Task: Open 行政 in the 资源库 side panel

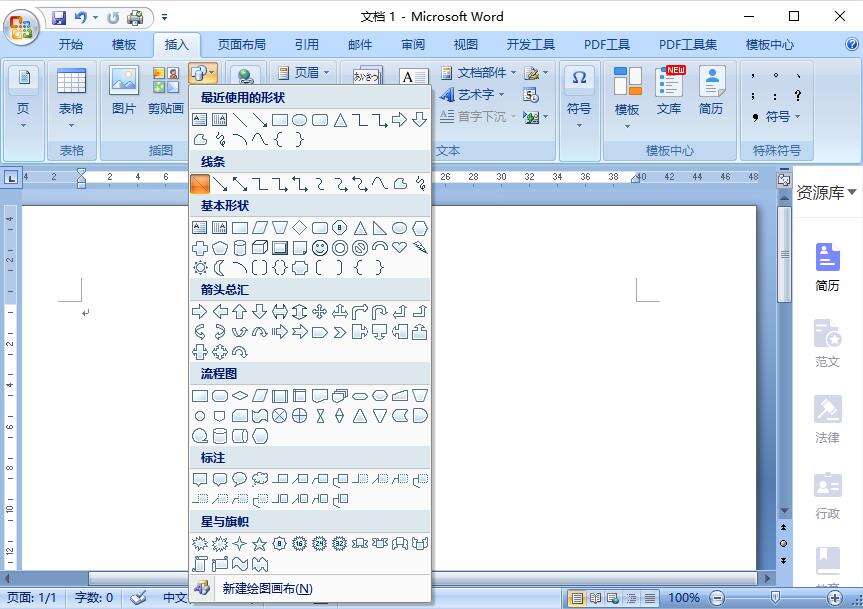Action: pos(827,495)
